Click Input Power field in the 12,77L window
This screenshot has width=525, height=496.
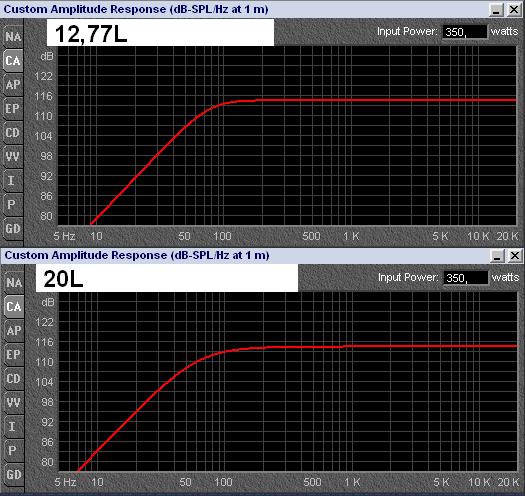coord(465,32)
